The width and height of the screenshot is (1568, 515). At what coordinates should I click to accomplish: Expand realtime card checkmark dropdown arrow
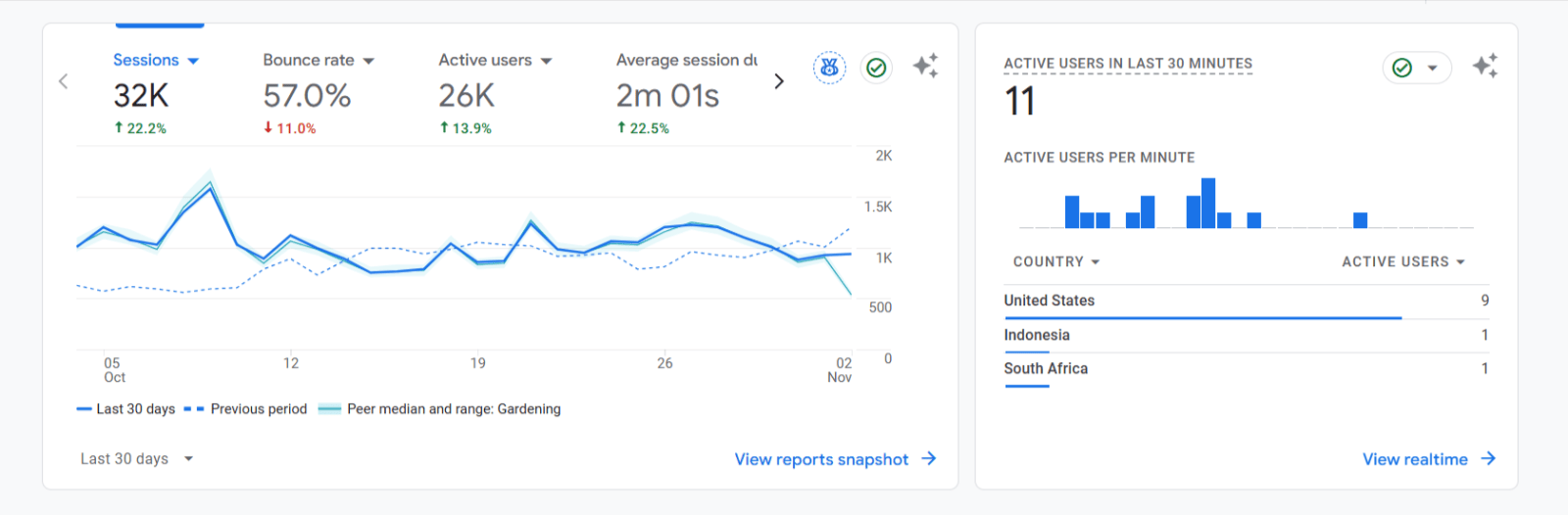1432,68
